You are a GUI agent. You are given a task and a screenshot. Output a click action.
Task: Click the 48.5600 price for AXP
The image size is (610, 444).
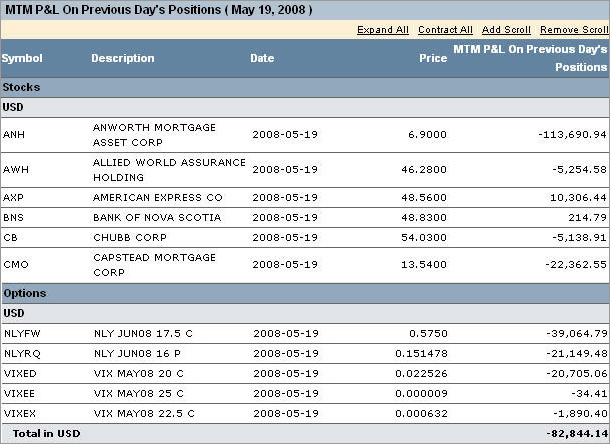pyautogui.click(x=424, y=198)
